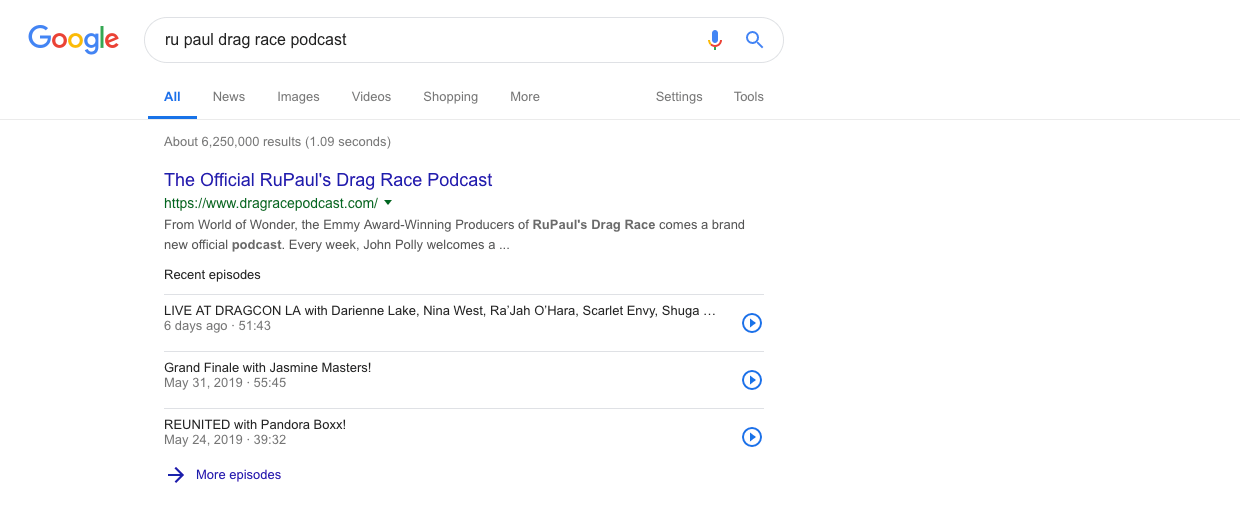Click the Google logo
Viewport: 1240px width, 513px height.
point(73,39)
